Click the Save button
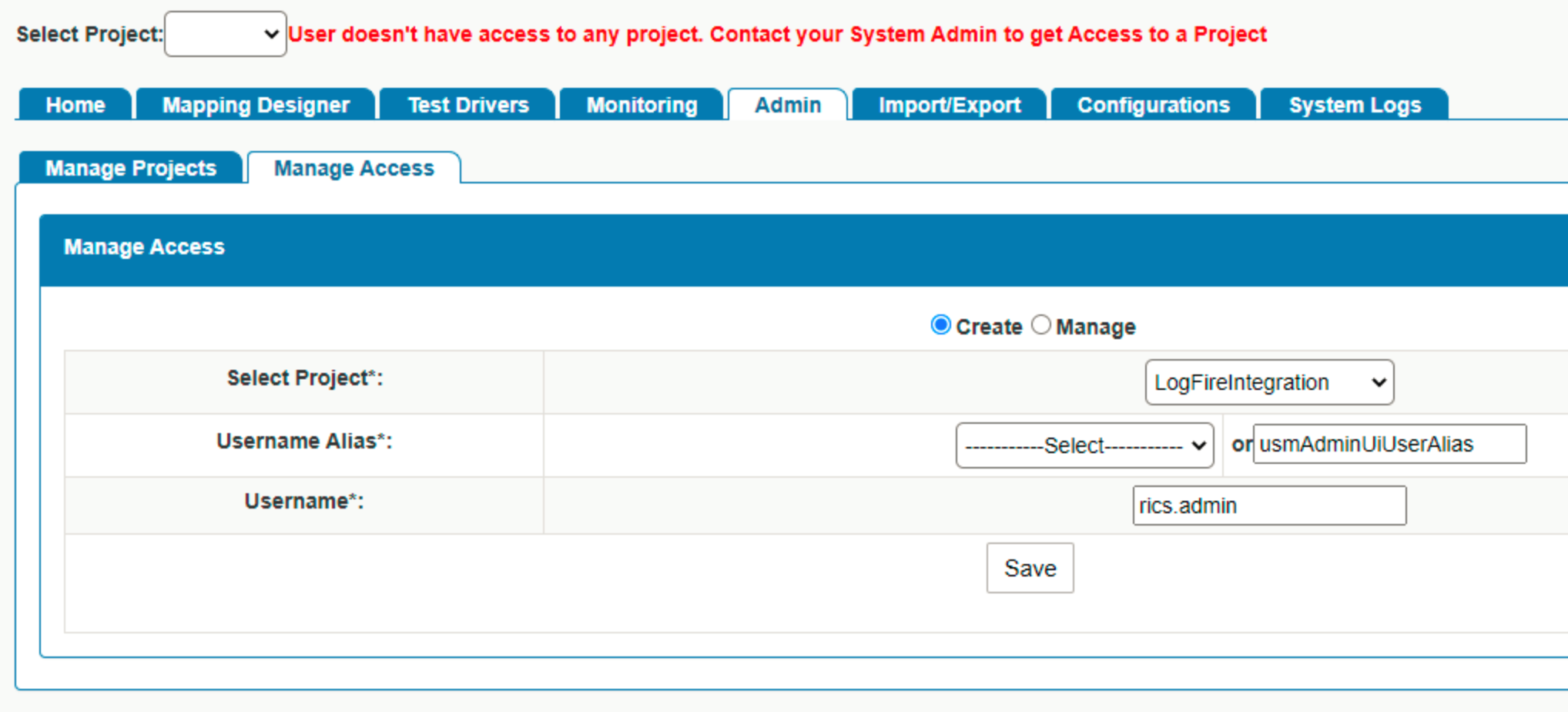Screen dimensions: 1568x712 click(1030, 568)
